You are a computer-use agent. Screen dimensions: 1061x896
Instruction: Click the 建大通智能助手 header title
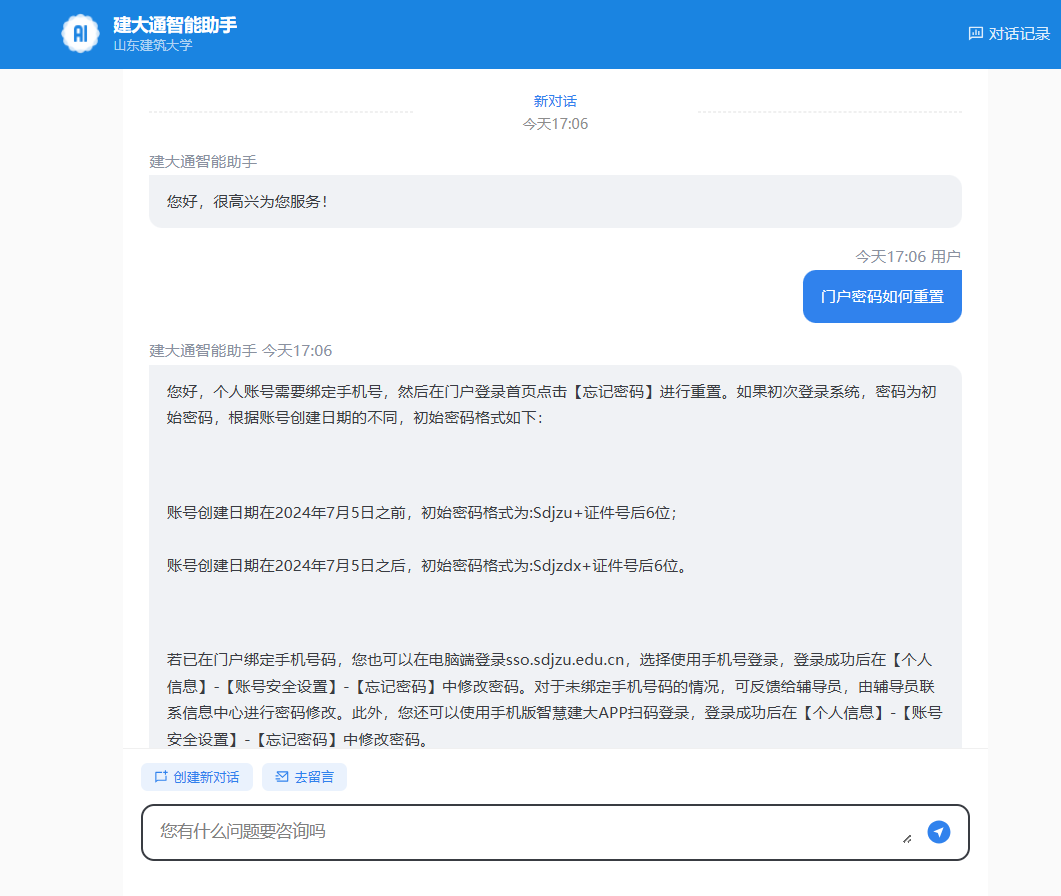pyautogui.click(x=175, y=25)
